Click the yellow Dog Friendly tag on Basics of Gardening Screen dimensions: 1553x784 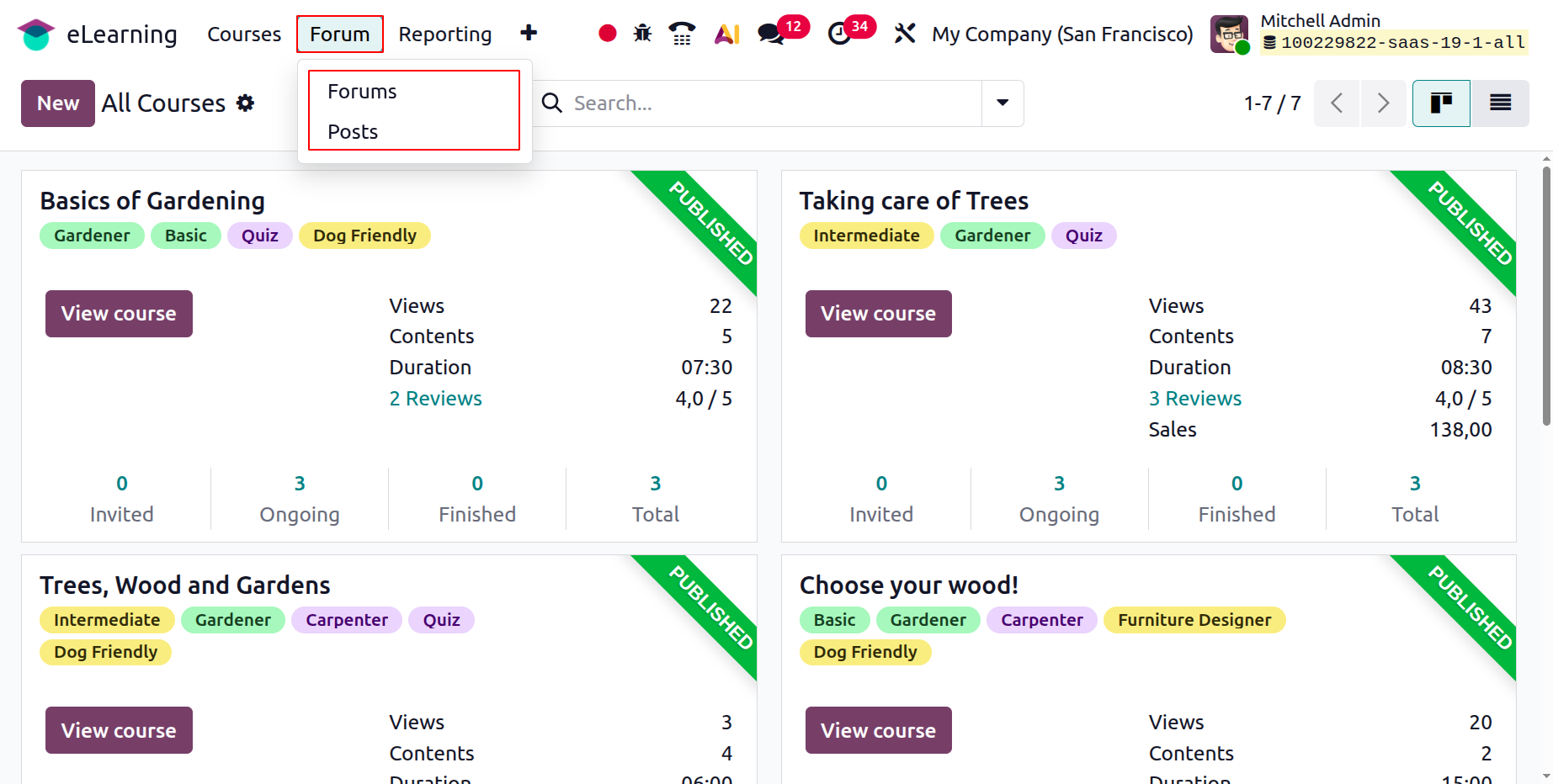[x=364, y=236]
